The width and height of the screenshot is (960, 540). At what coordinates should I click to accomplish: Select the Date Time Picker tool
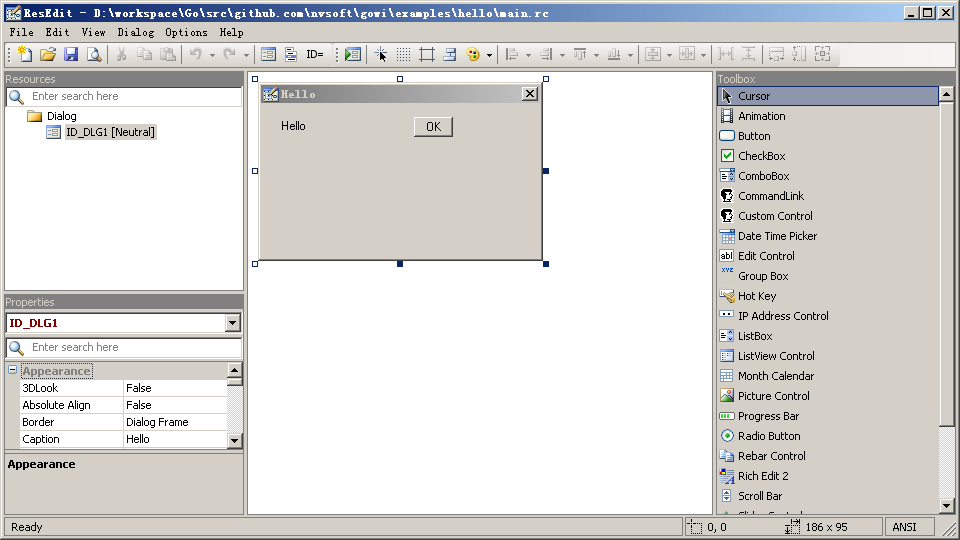point(828,236)
